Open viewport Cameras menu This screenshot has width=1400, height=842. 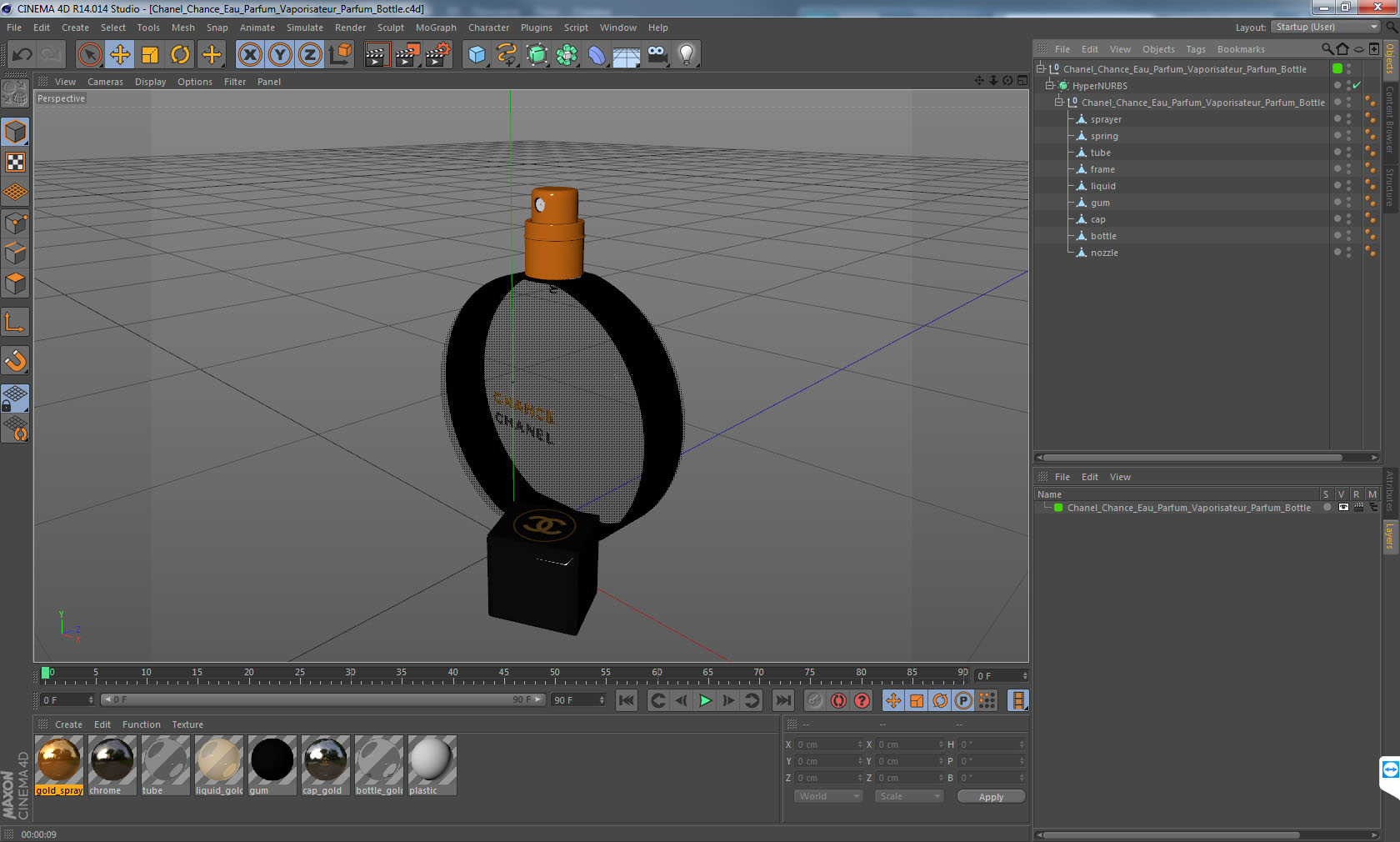105,82
